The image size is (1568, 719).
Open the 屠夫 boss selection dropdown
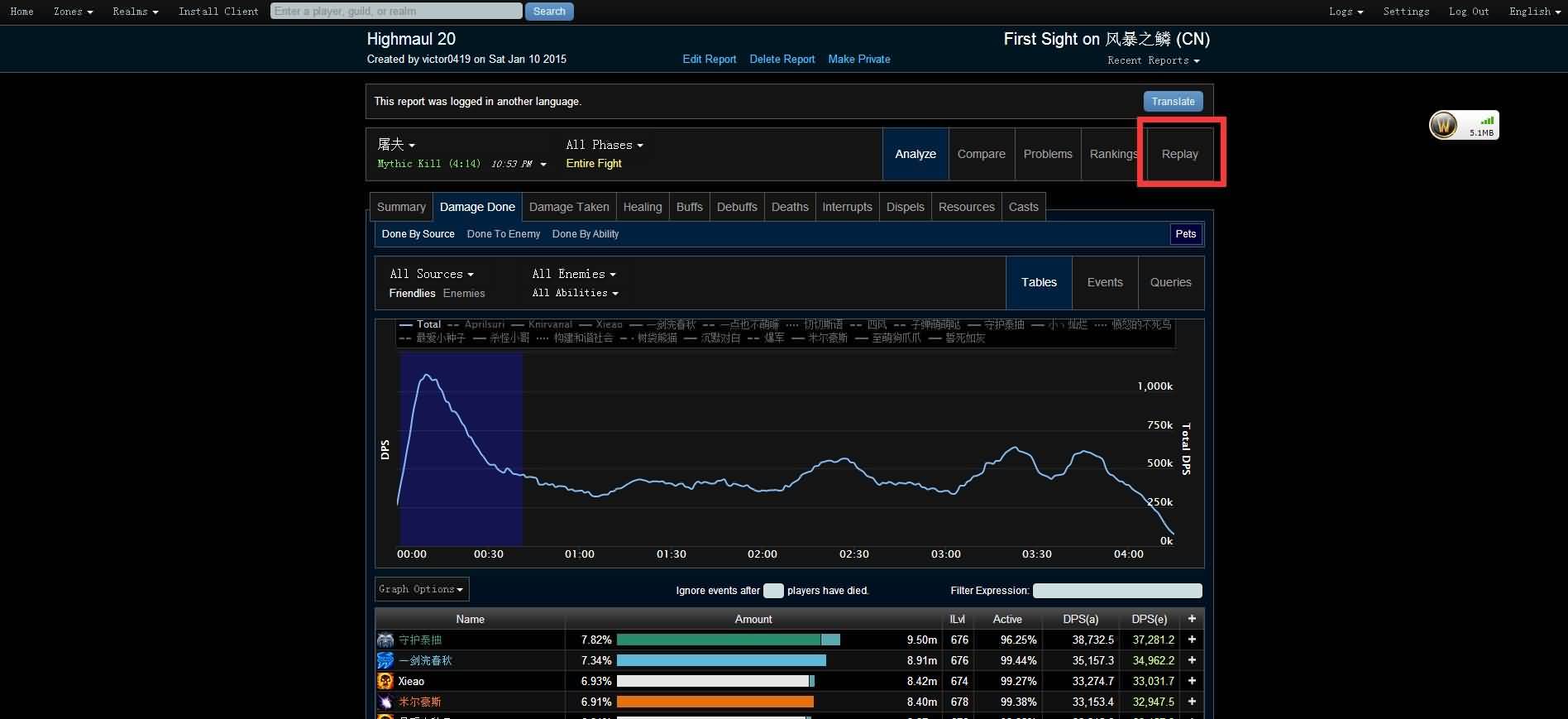[396, 145]
